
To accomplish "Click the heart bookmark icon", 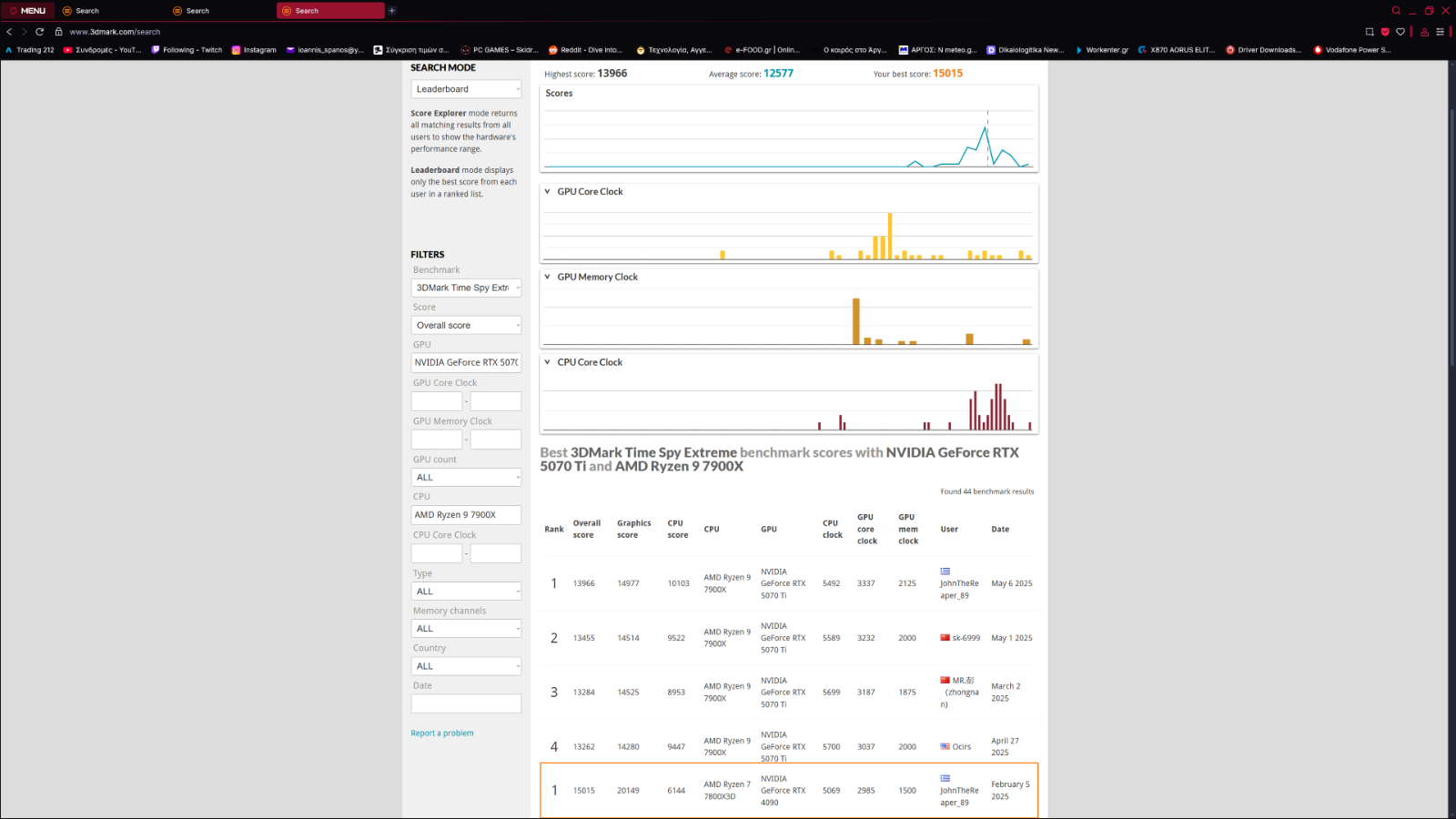I will (x=1400, y=32).
